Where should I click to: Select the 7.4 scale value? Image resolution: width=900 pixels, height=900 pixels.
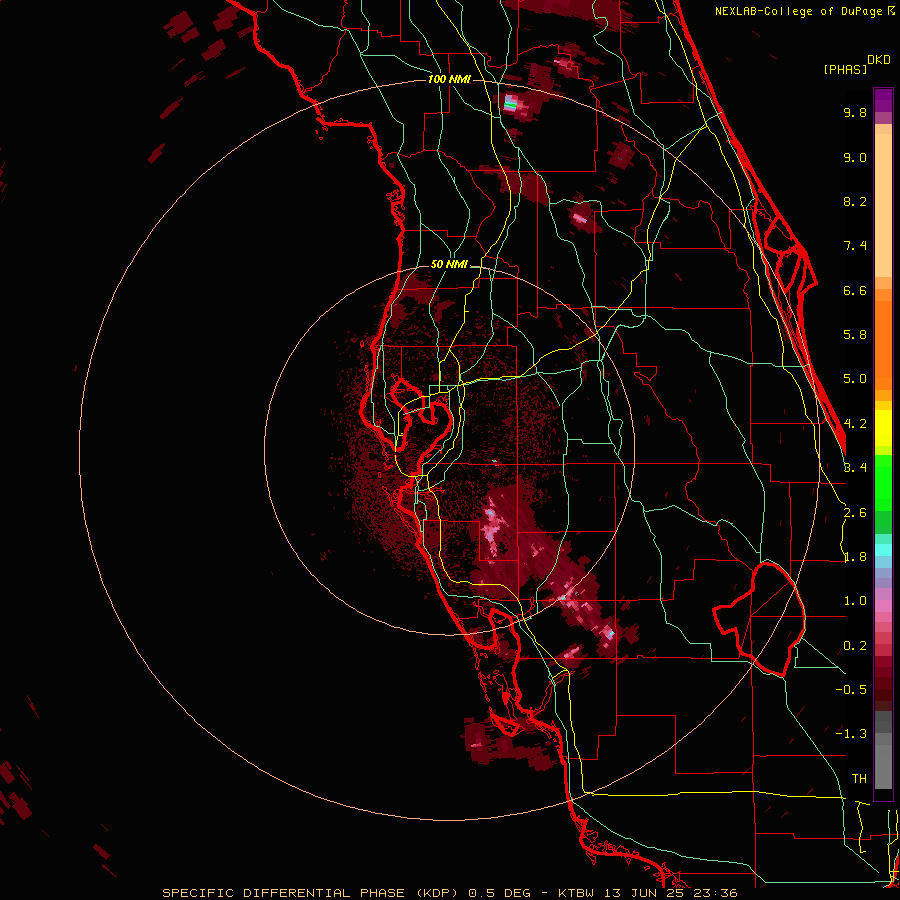[855, 246]
